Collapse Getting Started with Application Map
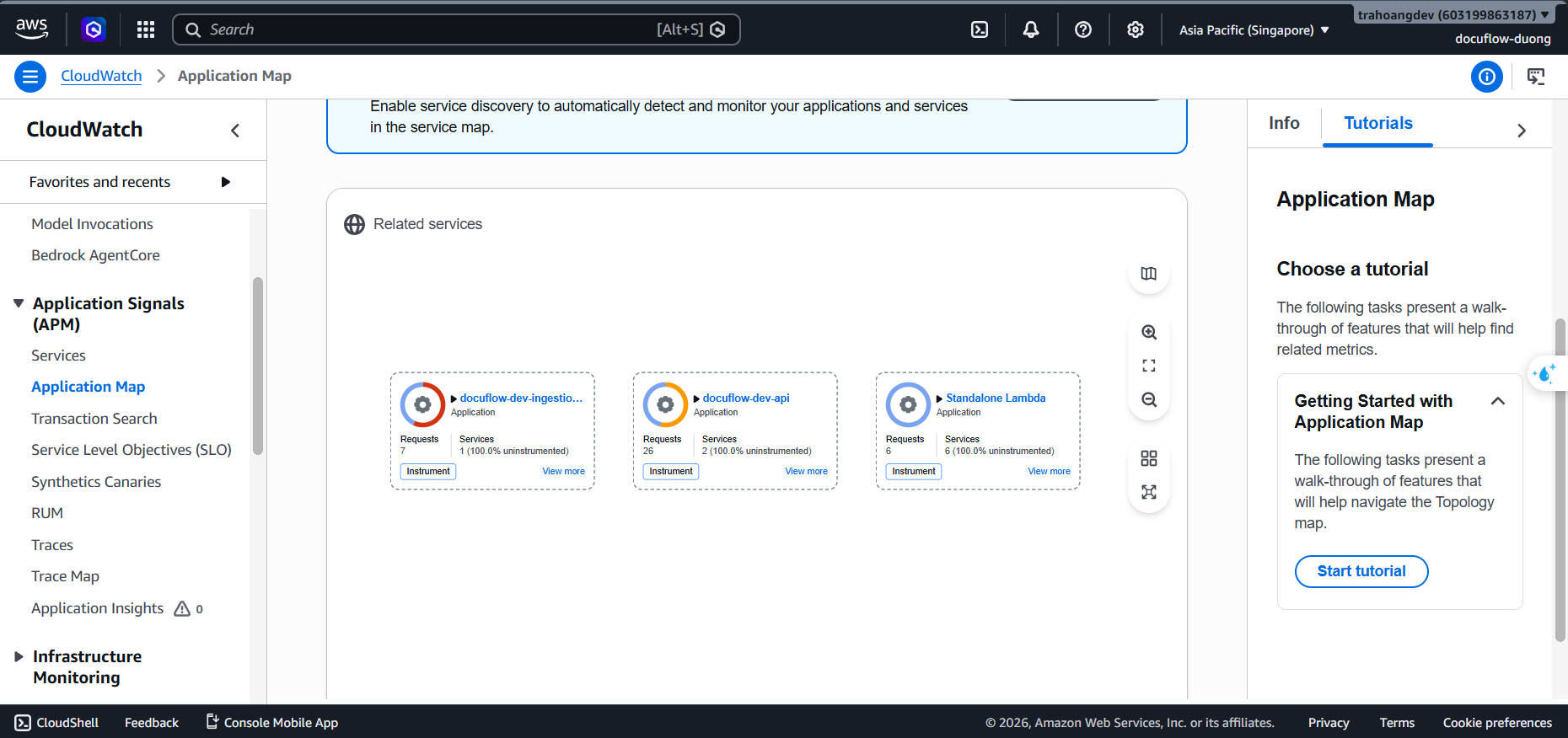This screenshot has height=738, width=1568. click(1498, 401)
